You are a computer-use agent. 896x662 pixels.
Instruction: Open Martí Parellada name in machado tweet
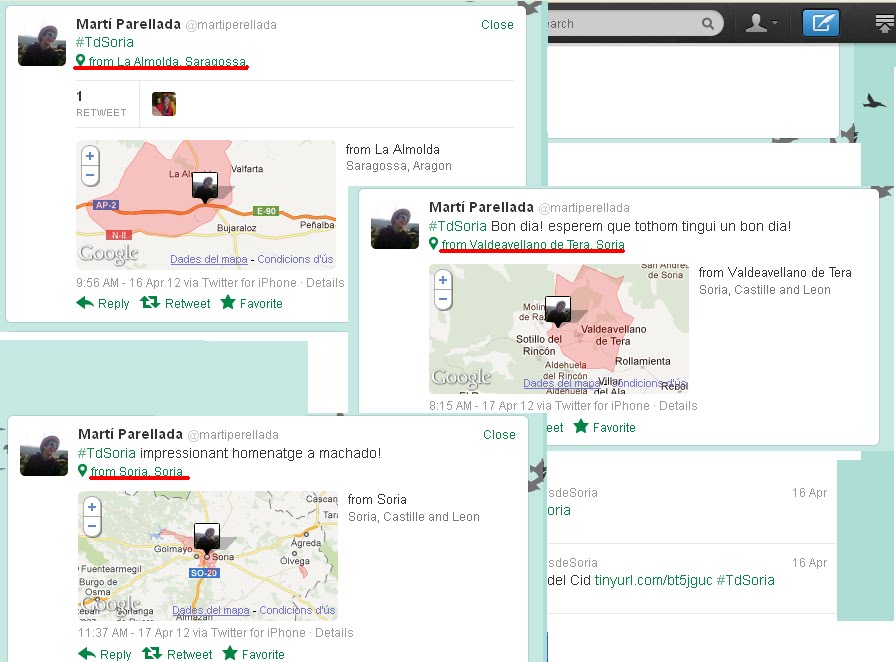tap(130, 434)
